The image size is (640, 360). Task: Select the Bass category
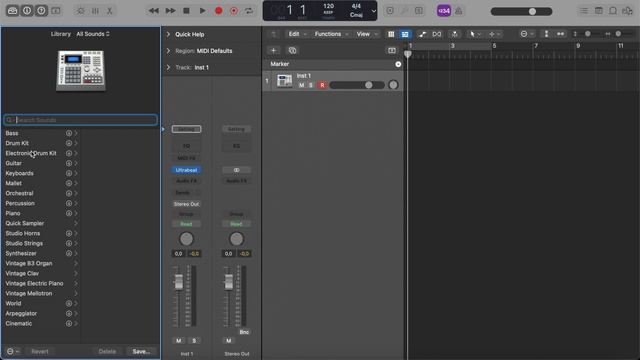click(12, 133)
